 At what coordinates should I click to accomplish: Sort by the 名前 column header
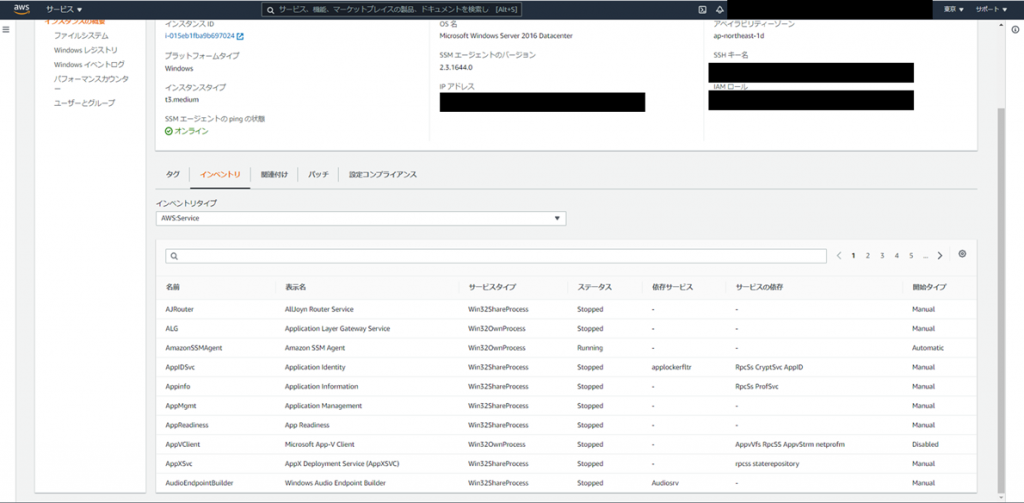(x=172, y=287)
